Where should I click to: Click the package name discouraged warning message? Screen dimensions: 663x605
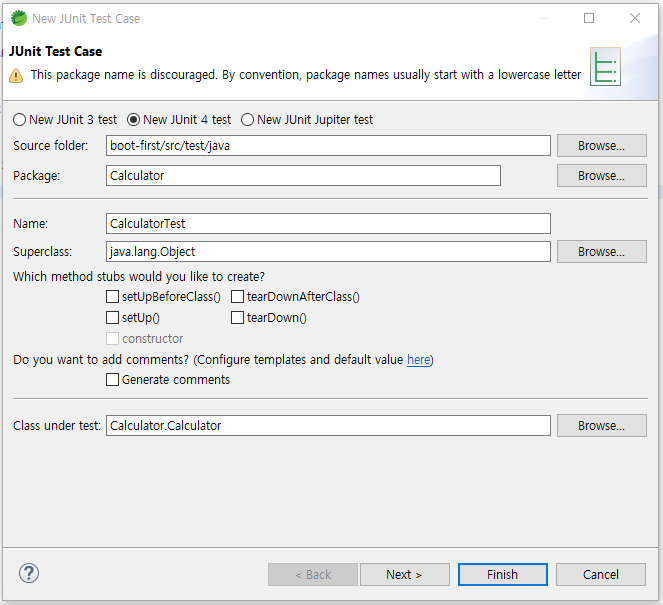(x=306, y=75)
